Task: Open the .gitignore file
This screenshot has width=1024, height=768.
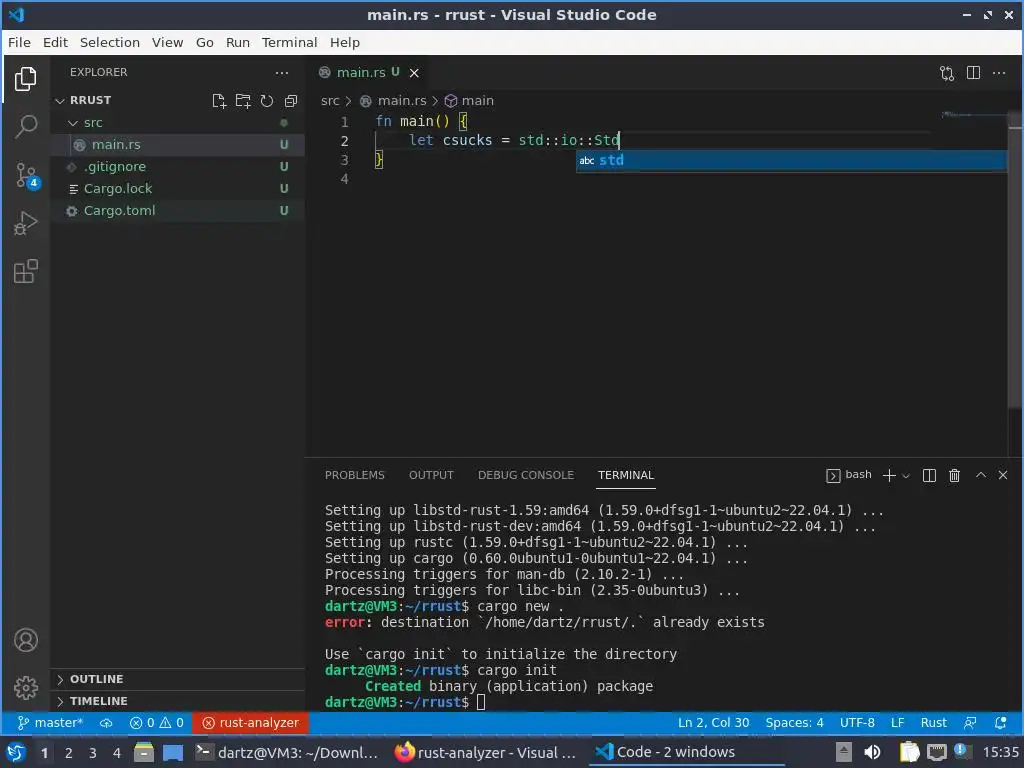Action: 177,167
